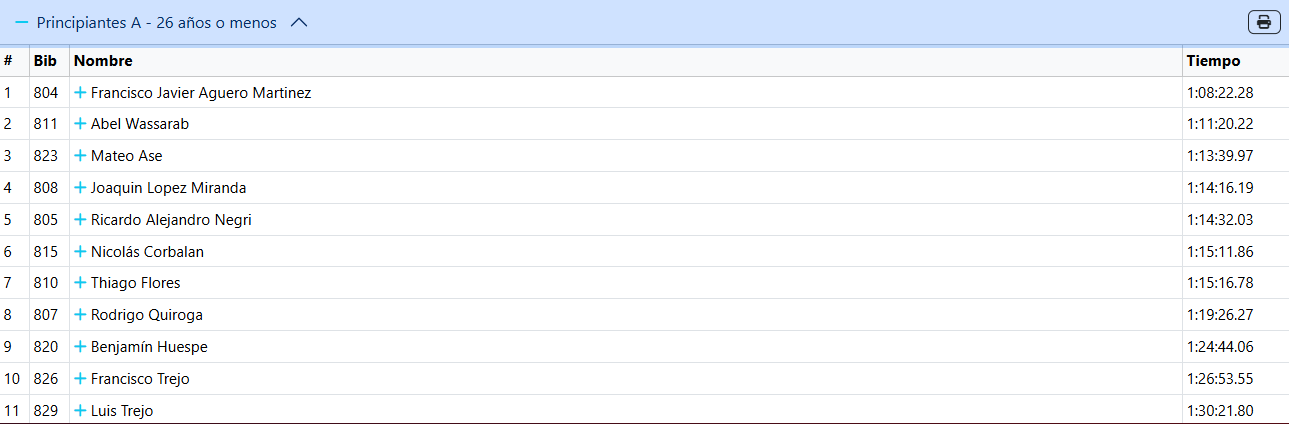
Task: Click the Tiempo column header
Action: pos(1213,61)
